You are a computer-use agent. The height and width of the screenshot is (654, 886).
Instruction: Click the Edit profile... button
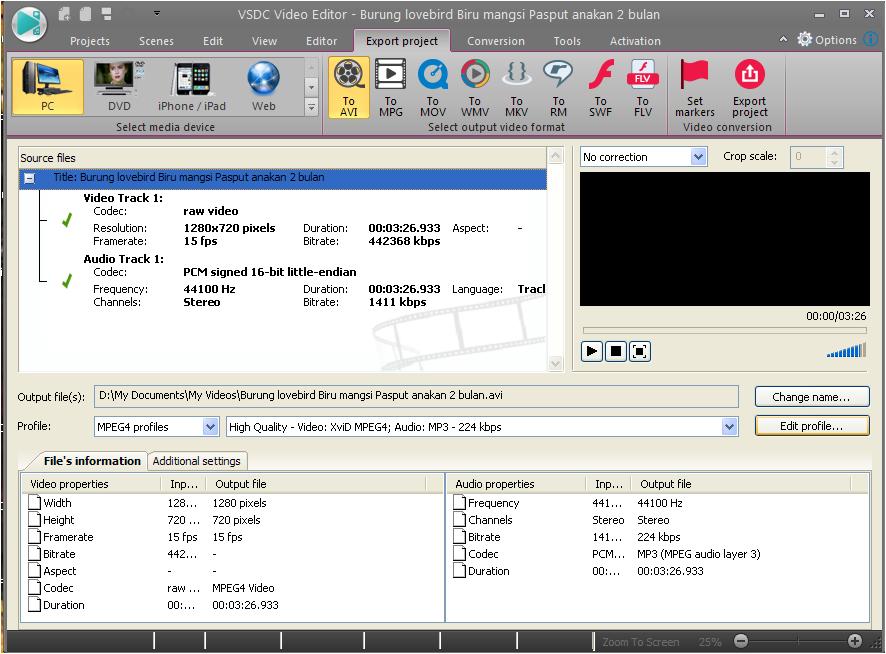tap(811, 426)
